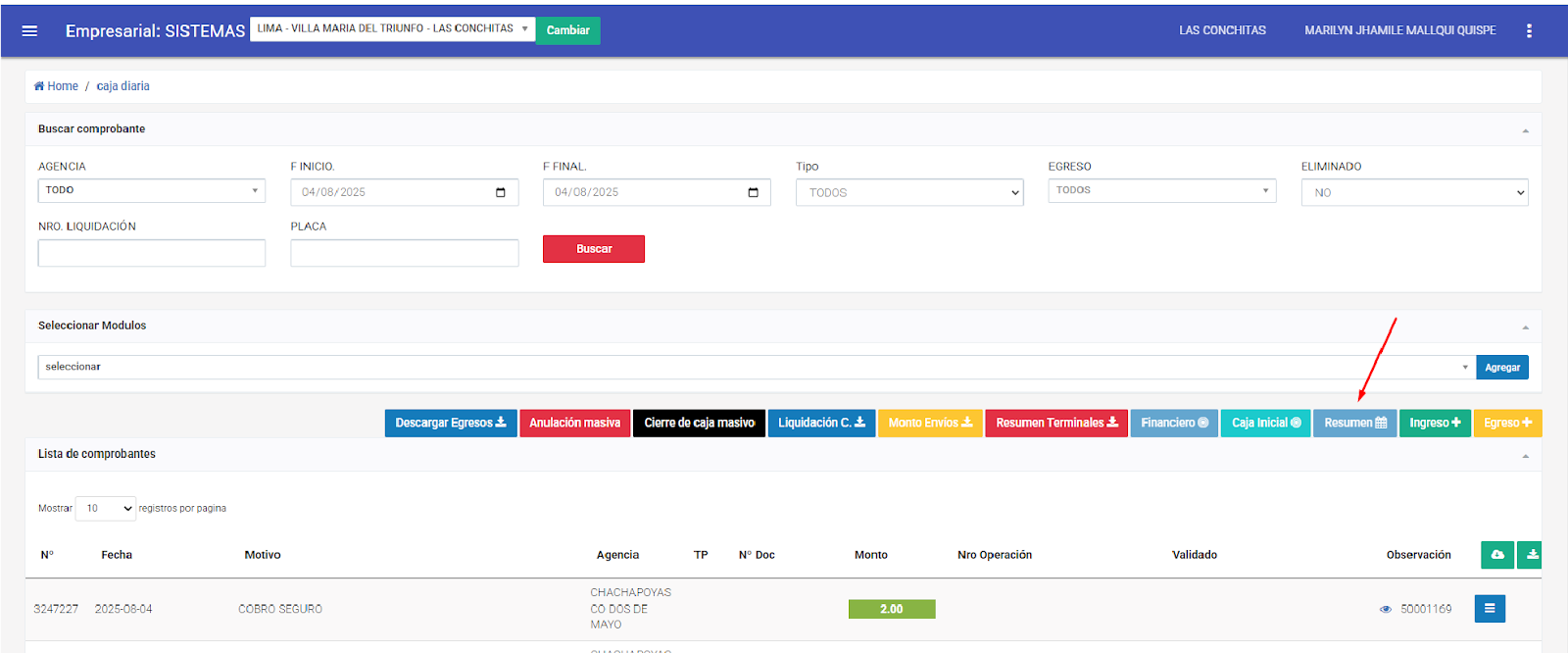
Task: Click the green cloud download icon
Action: coord(1496,555)
